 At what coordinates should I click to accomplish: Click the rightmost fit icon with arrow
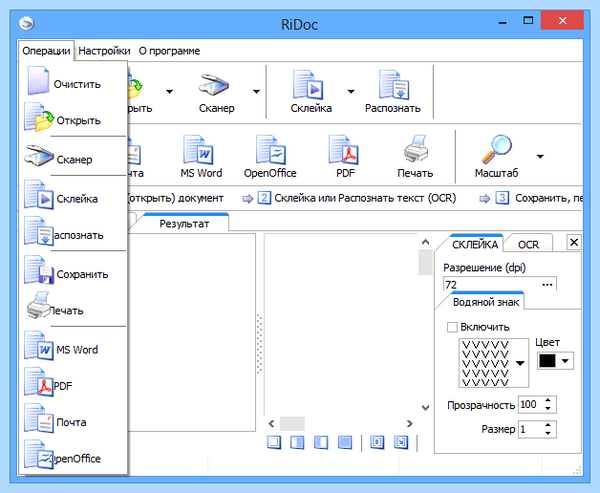click(401, 442)
